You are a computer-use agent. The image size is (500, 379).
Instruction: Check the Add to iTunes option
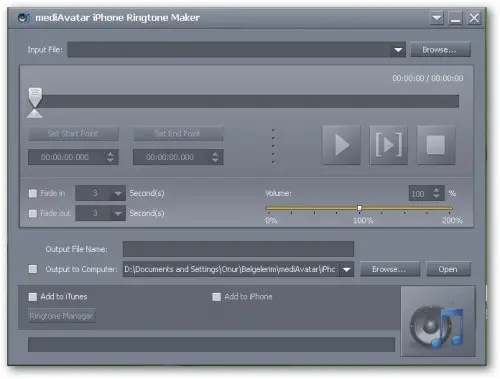click(33, 297)
